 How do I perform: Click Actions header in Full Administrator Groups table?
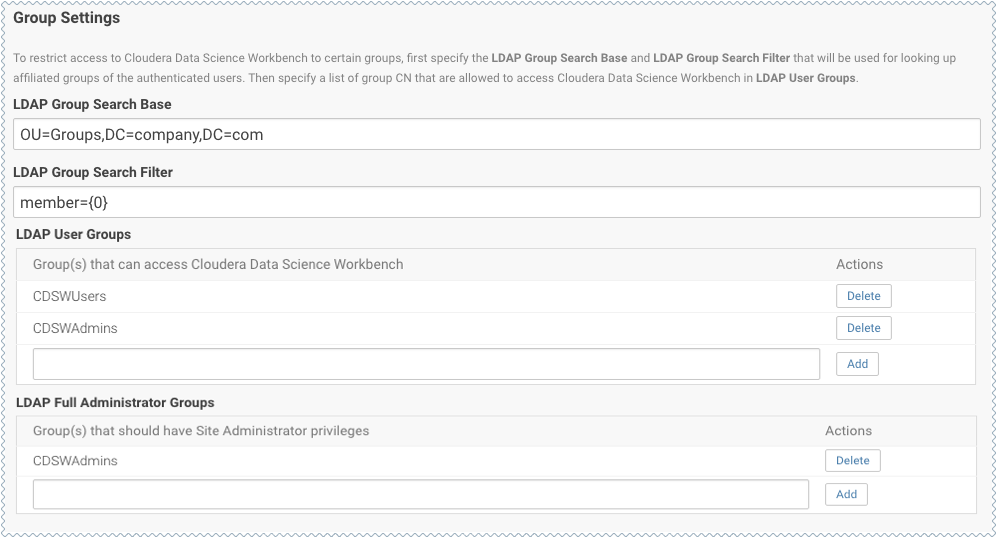point(848,431)
